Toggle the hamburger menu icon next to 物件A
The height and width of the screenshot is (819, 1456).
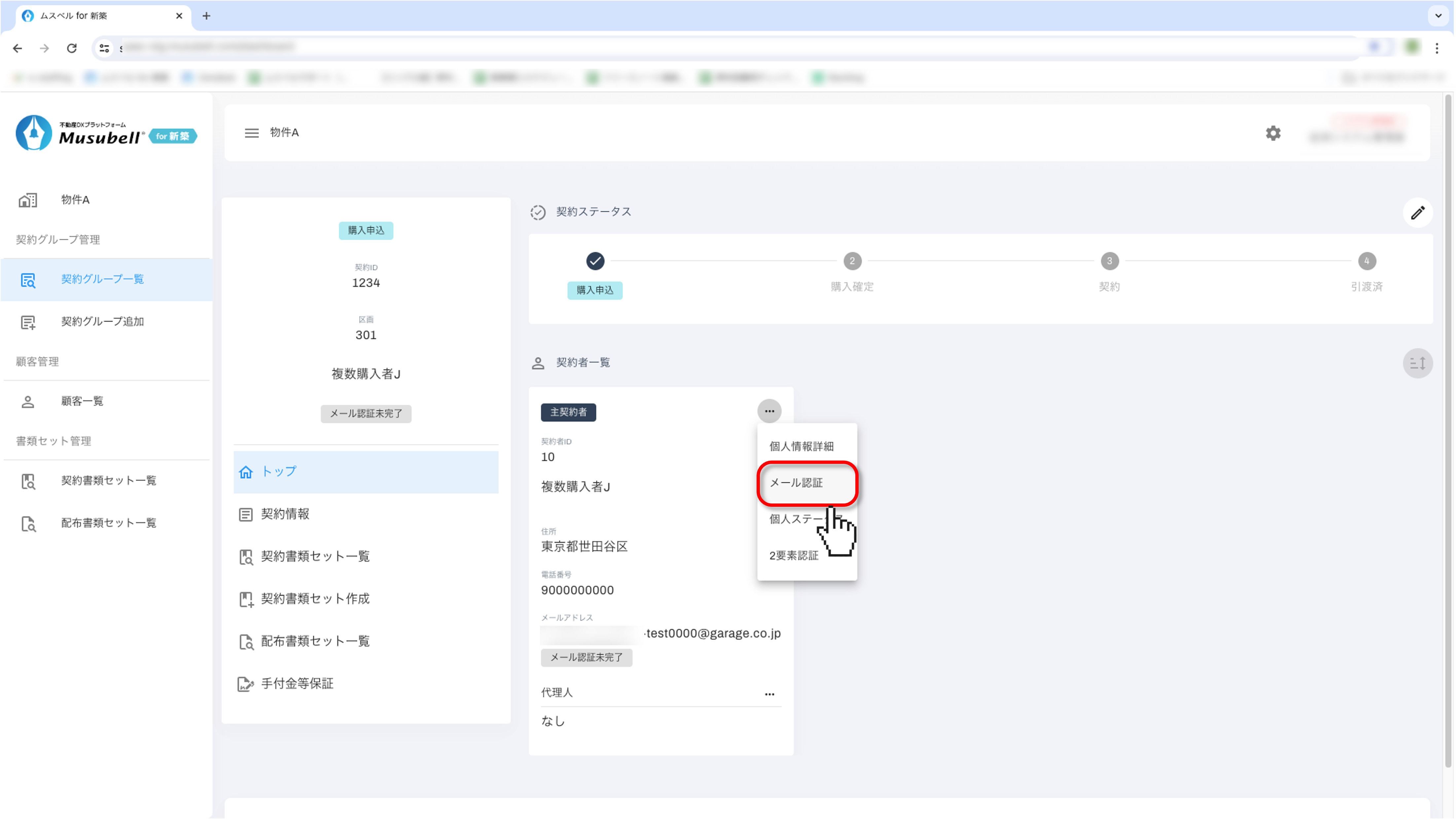[x=252, y=133]
